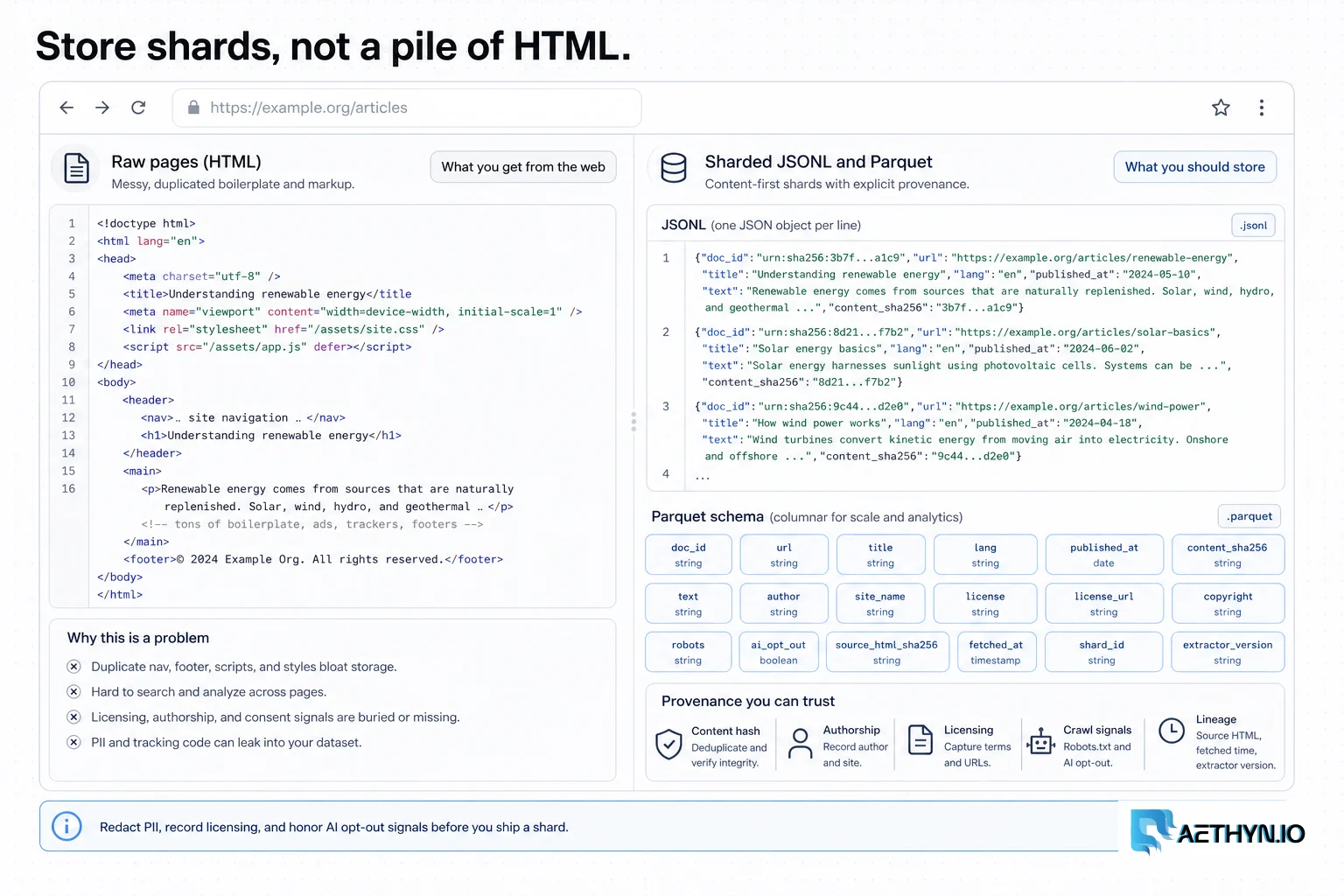The height and width of the screenshot is (896, 1344).
Task: Select the lang schema field
Action: (x=985, y=555)
